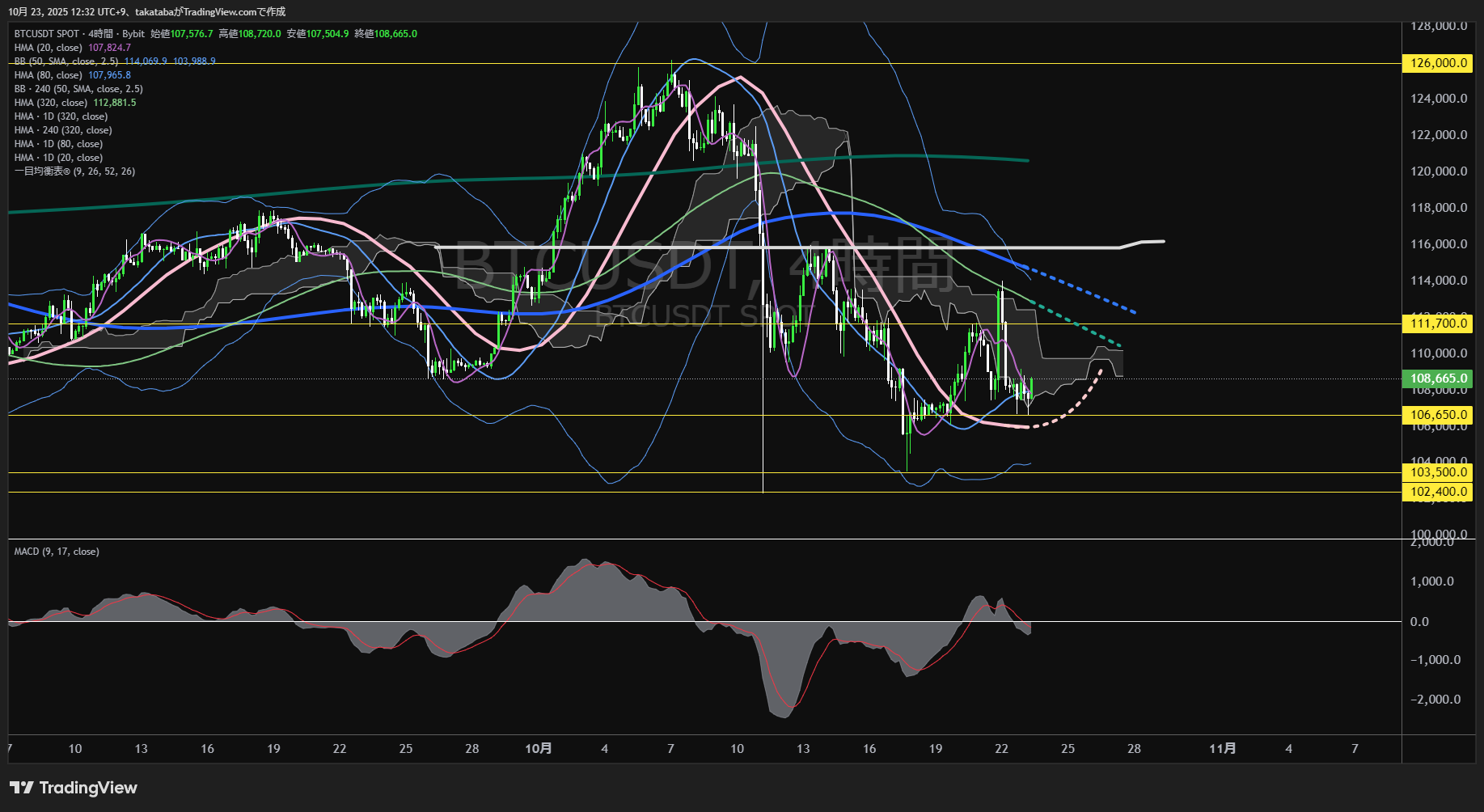Select HMA · 1D (320, close) legend

[x=61, y=116]
